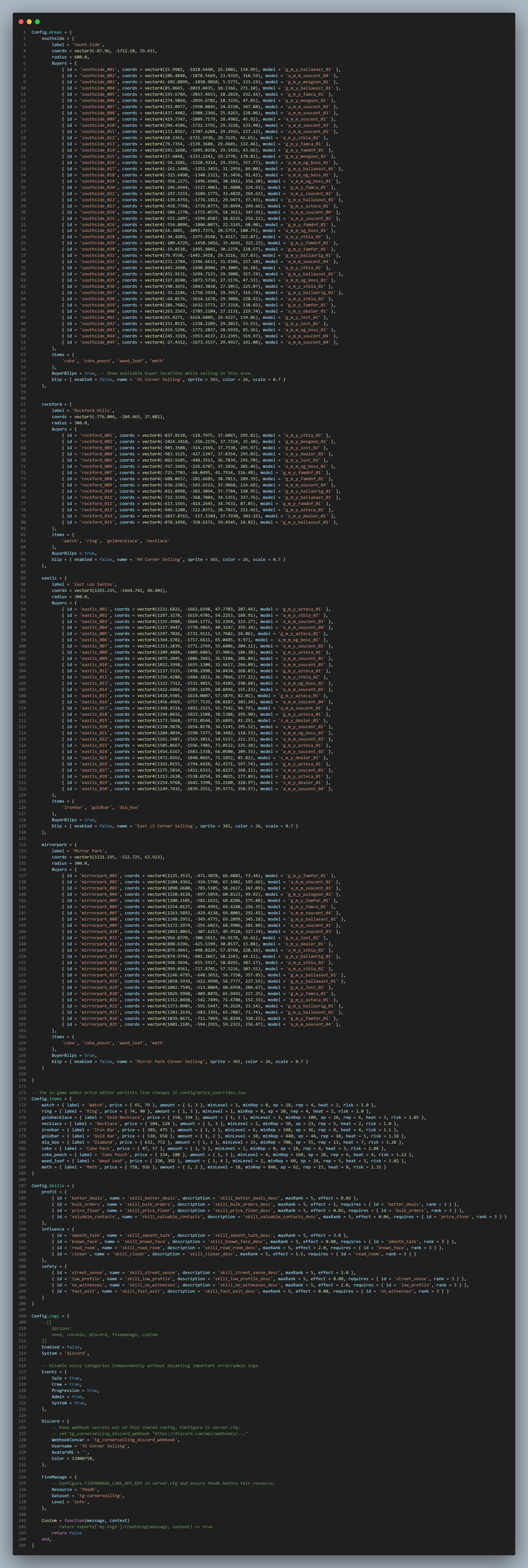This screenshot has height=1568, width=528.
Task: Click the 'East LS Corner Selling' blip name
Action: pos(164,826)
